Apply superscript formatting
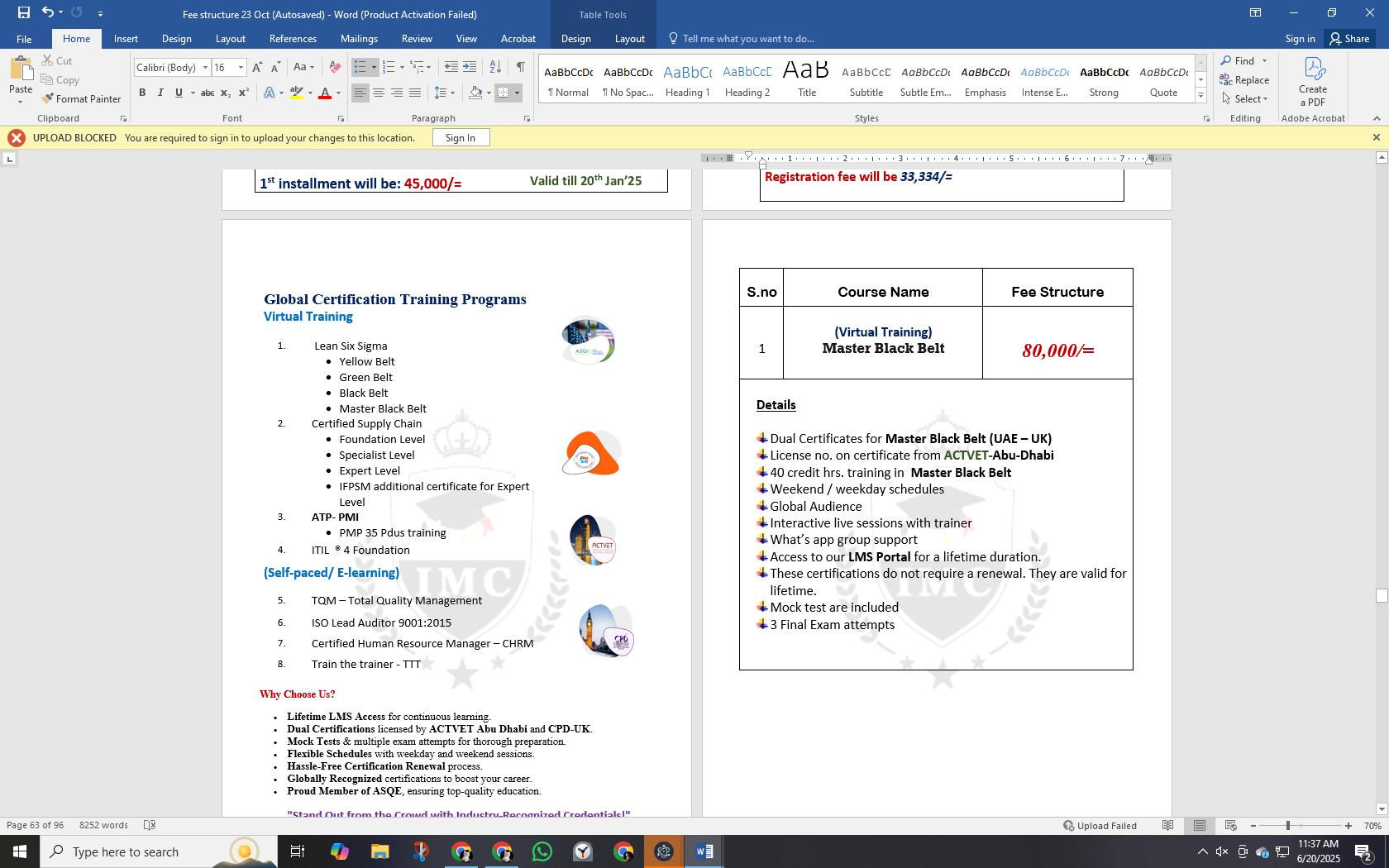This screenshot has width=1389, height=868. 243,93
